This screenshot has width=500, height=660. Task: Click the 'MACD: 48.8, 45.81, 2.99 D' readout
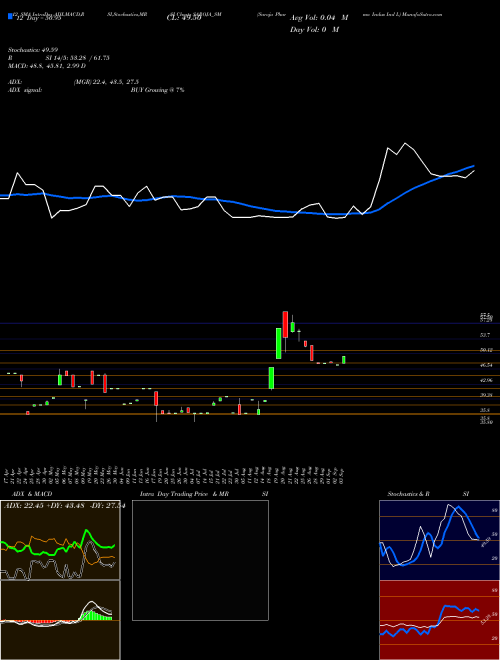tap(47, 66)
